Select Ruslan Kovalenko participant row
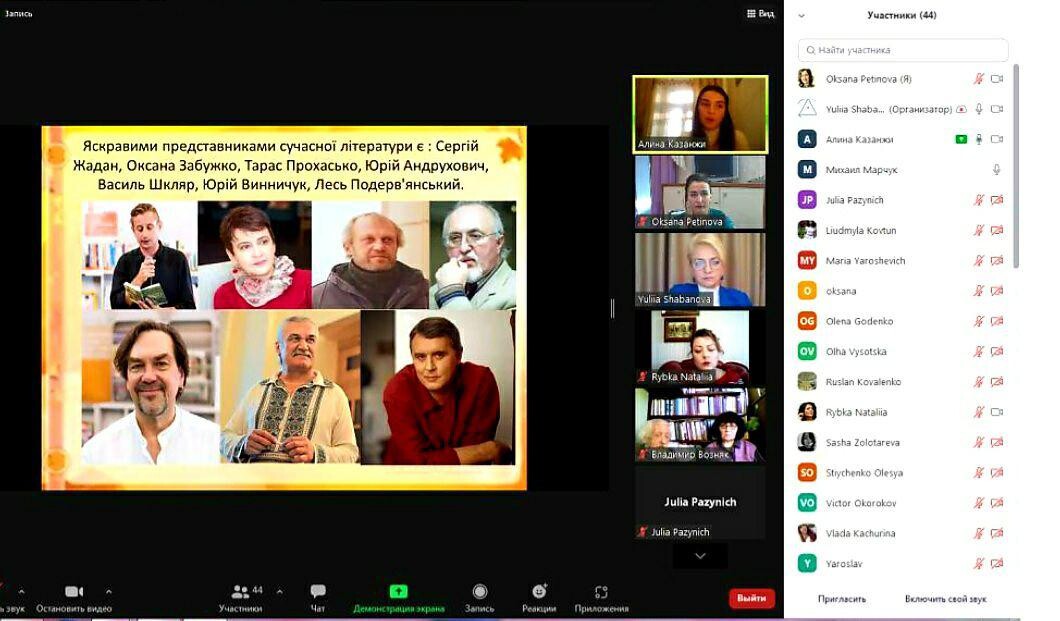 [x=902, y=382]
